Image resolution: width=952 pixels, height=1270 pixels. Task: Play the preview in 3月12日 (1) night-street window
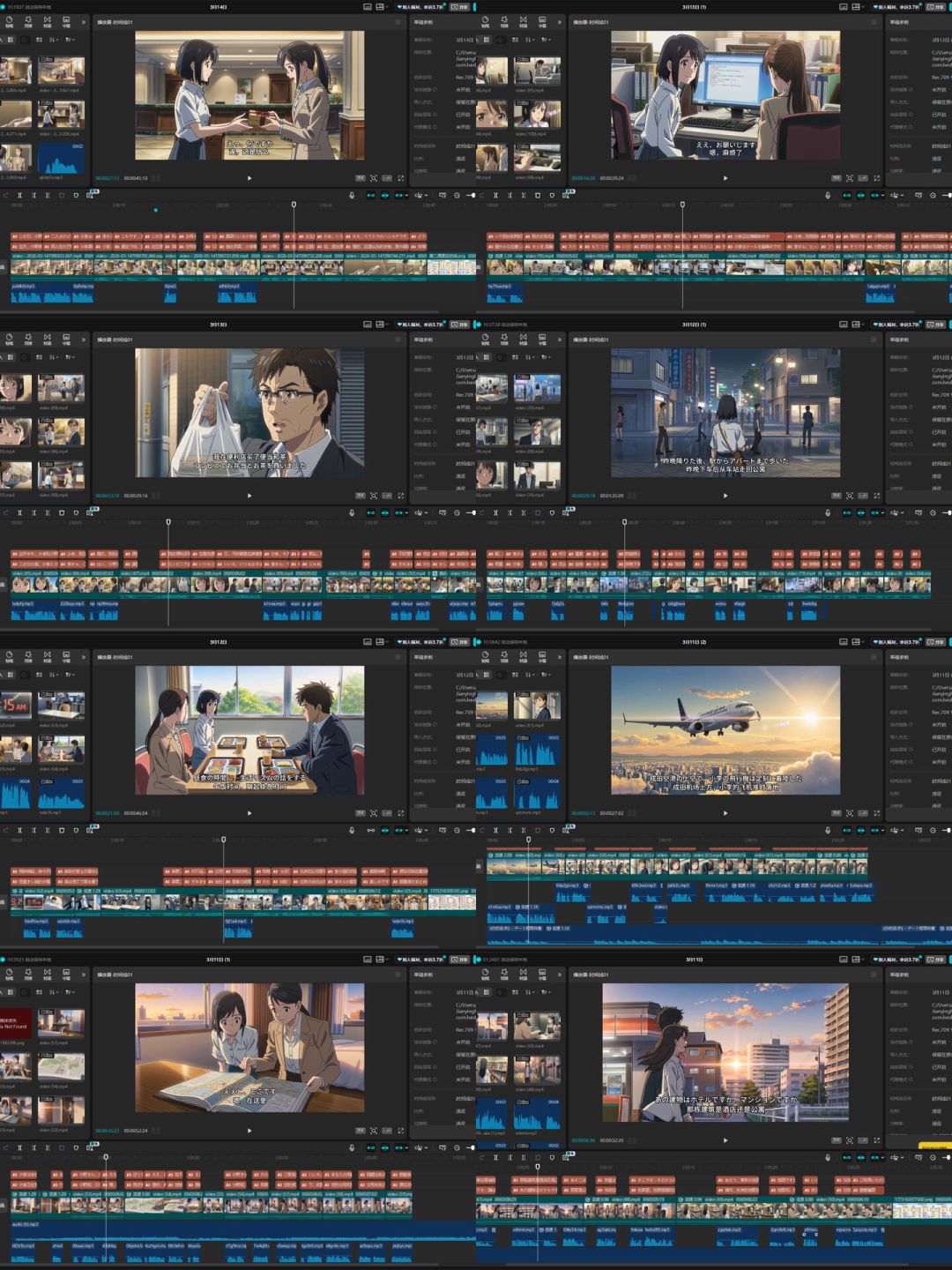pos(725,495)
